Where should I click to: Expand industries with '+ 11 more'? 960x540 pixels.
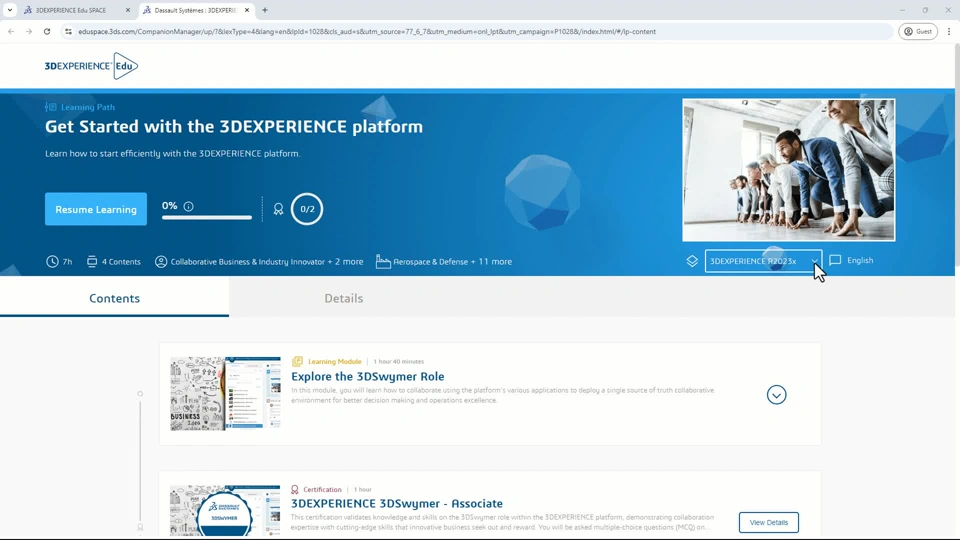[x=492, y=261]
